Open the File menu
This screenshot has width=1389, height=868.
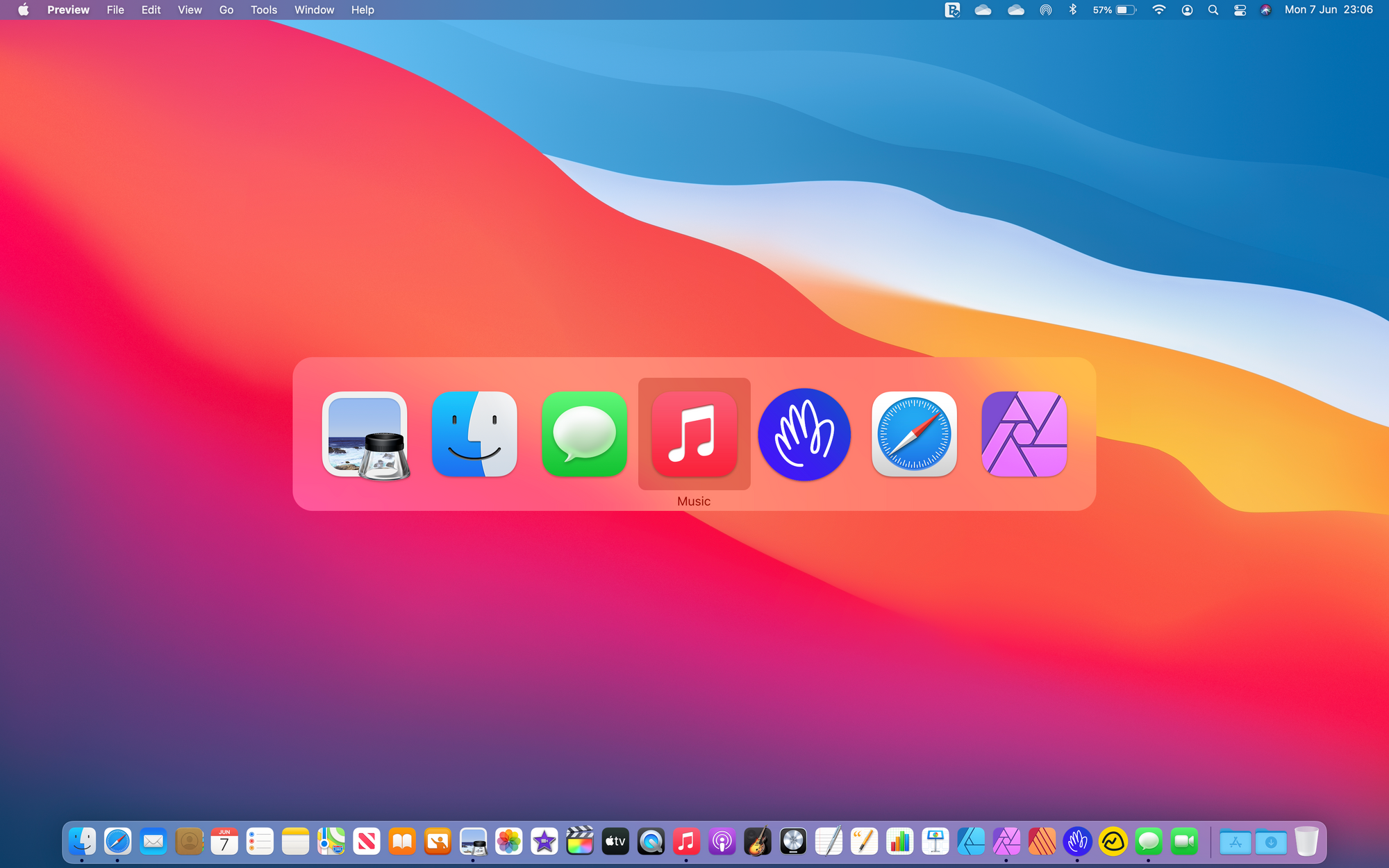(115, 10)
